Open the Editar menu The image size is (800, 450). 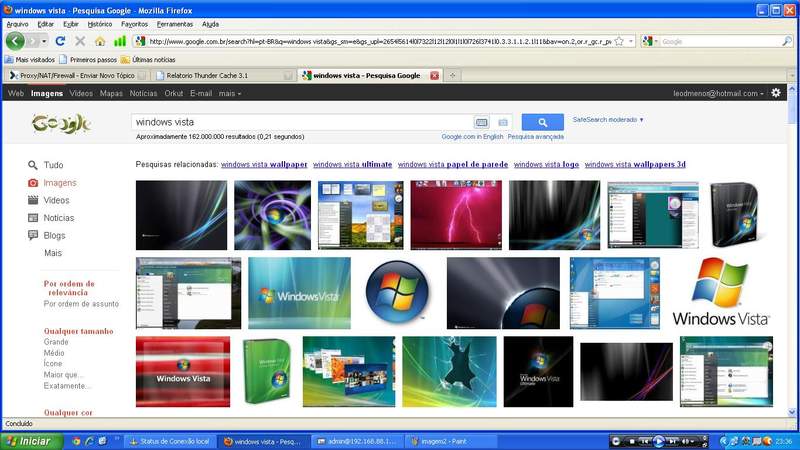(45, 24)
